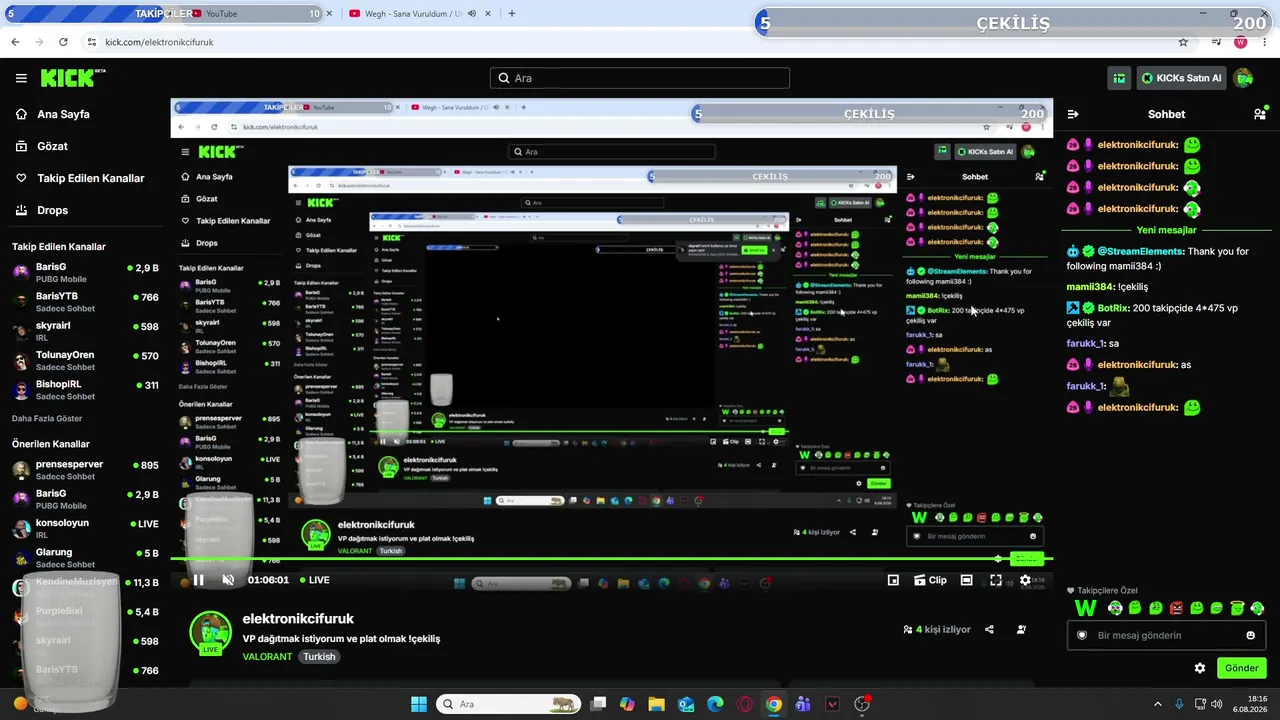Open Microsoft Edge from the taskbar
Viewport: 1280px width, 720px height.
pos(715,704)
